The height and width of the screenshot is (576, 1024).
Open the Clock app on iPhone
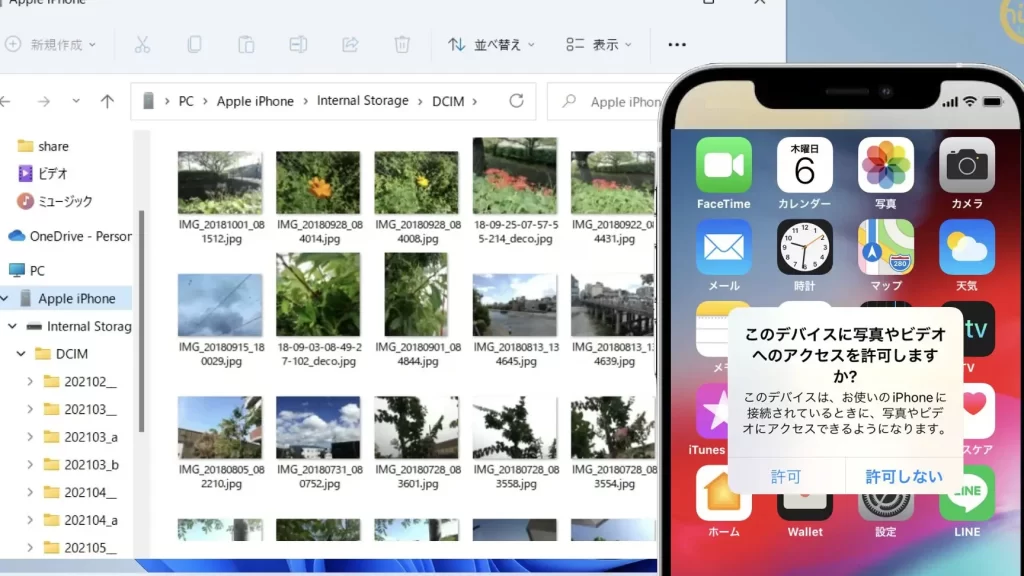tap(805, 247)
